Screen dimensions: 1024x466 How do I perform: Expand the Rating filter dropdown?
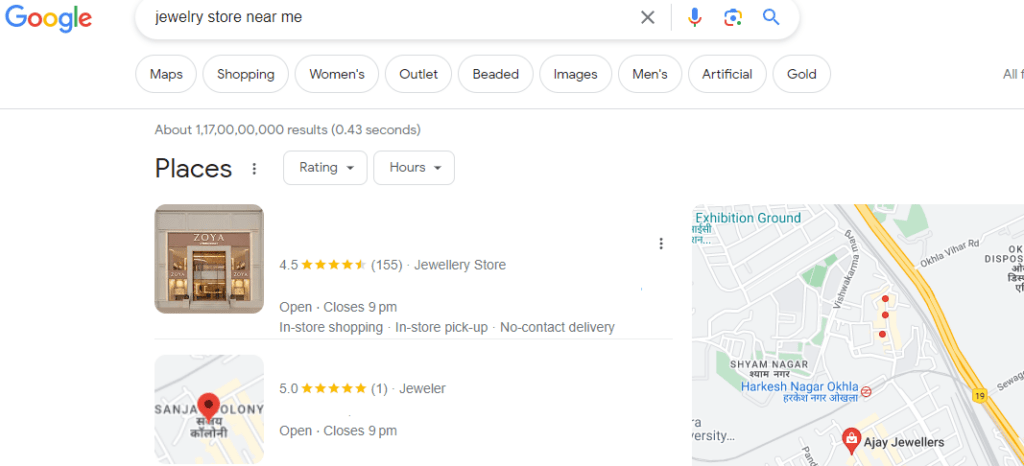325,168
